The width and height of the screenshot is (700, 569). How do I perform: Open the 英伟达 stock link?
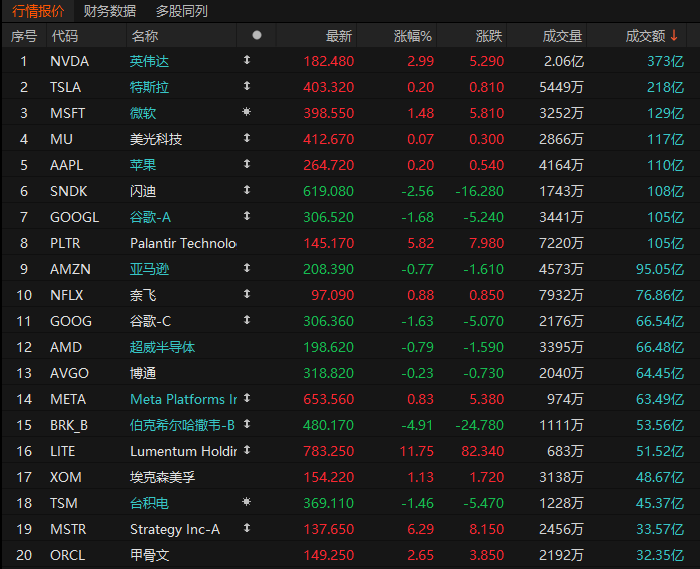150,61
